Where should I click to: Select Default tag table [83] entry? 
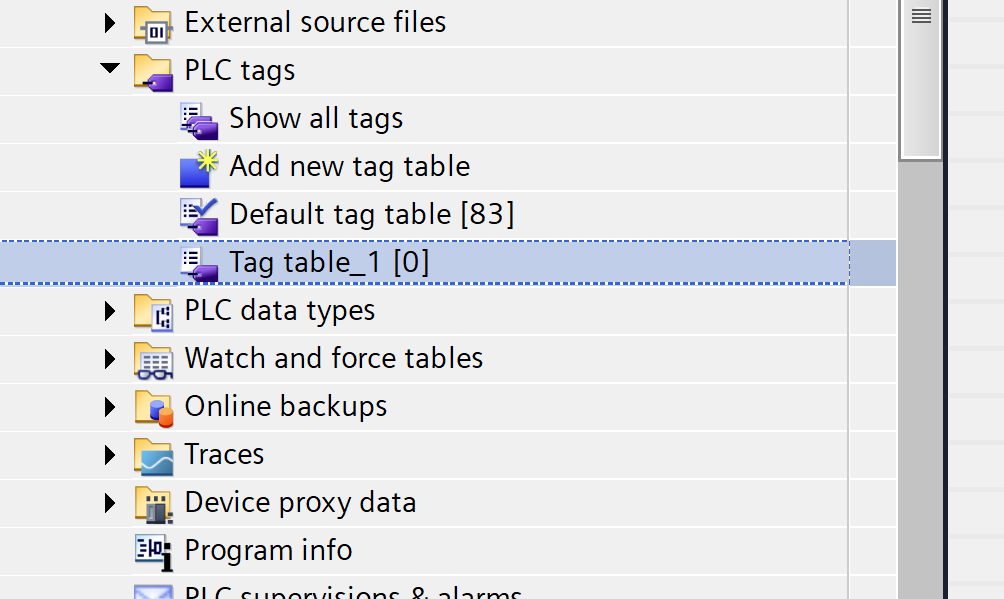click(x=371, y=214)
